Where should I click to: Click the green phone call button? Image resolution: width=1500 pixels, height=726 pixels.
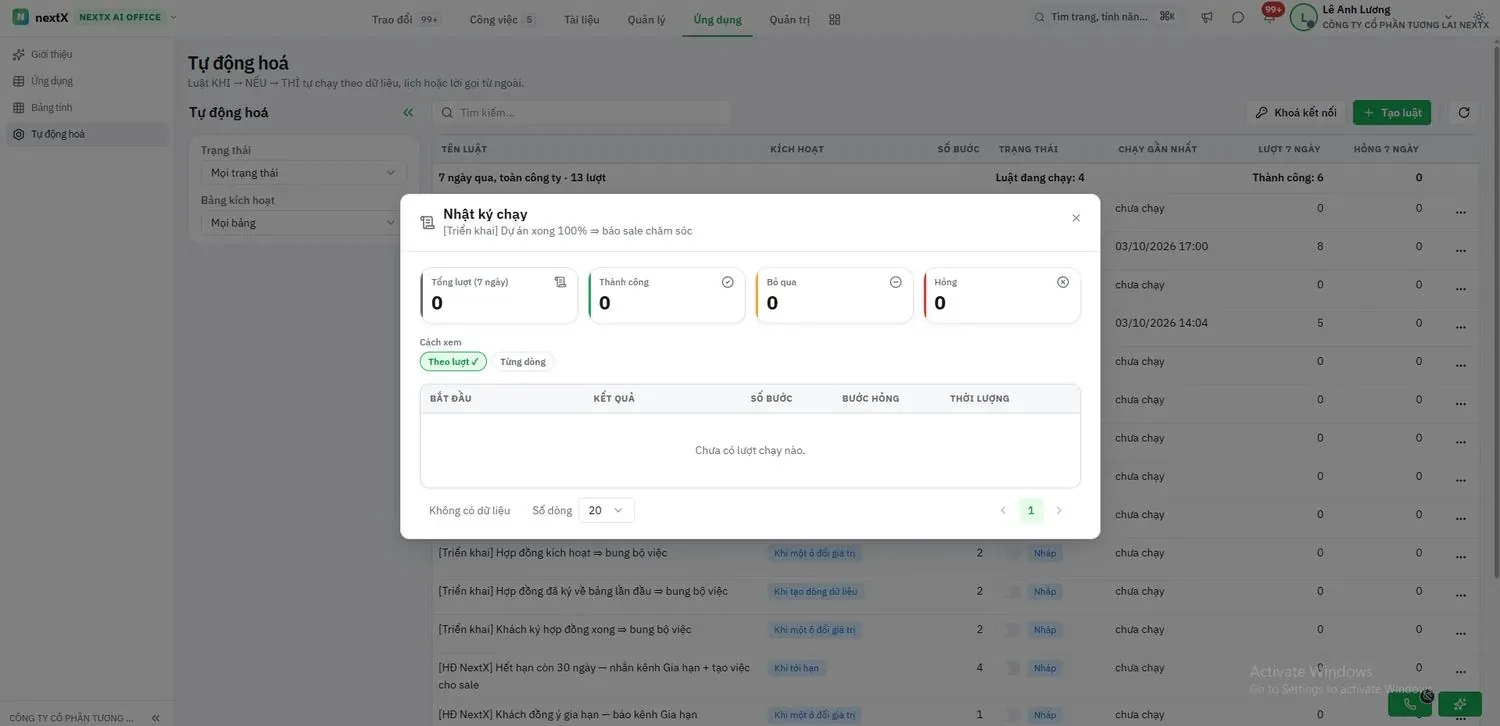click(x=1410, y=704)
